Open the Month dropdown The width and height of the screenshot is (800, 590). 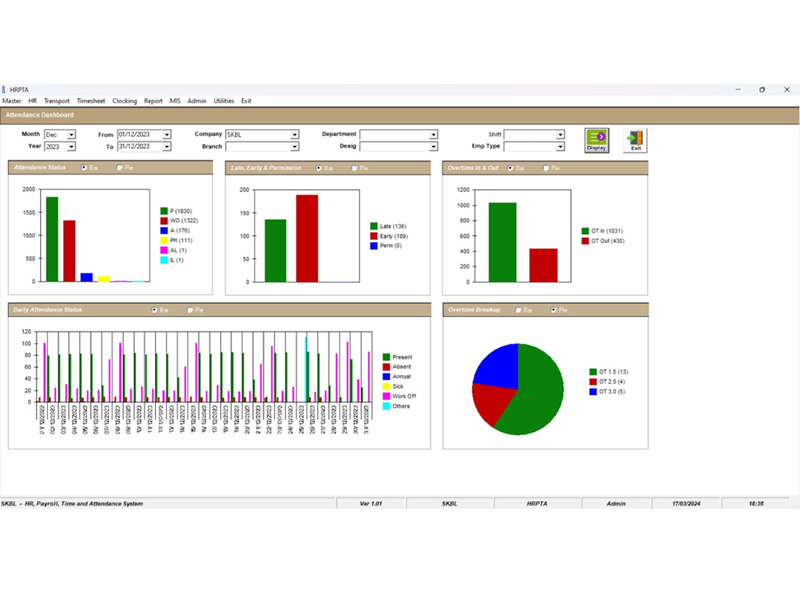[68, 134]
